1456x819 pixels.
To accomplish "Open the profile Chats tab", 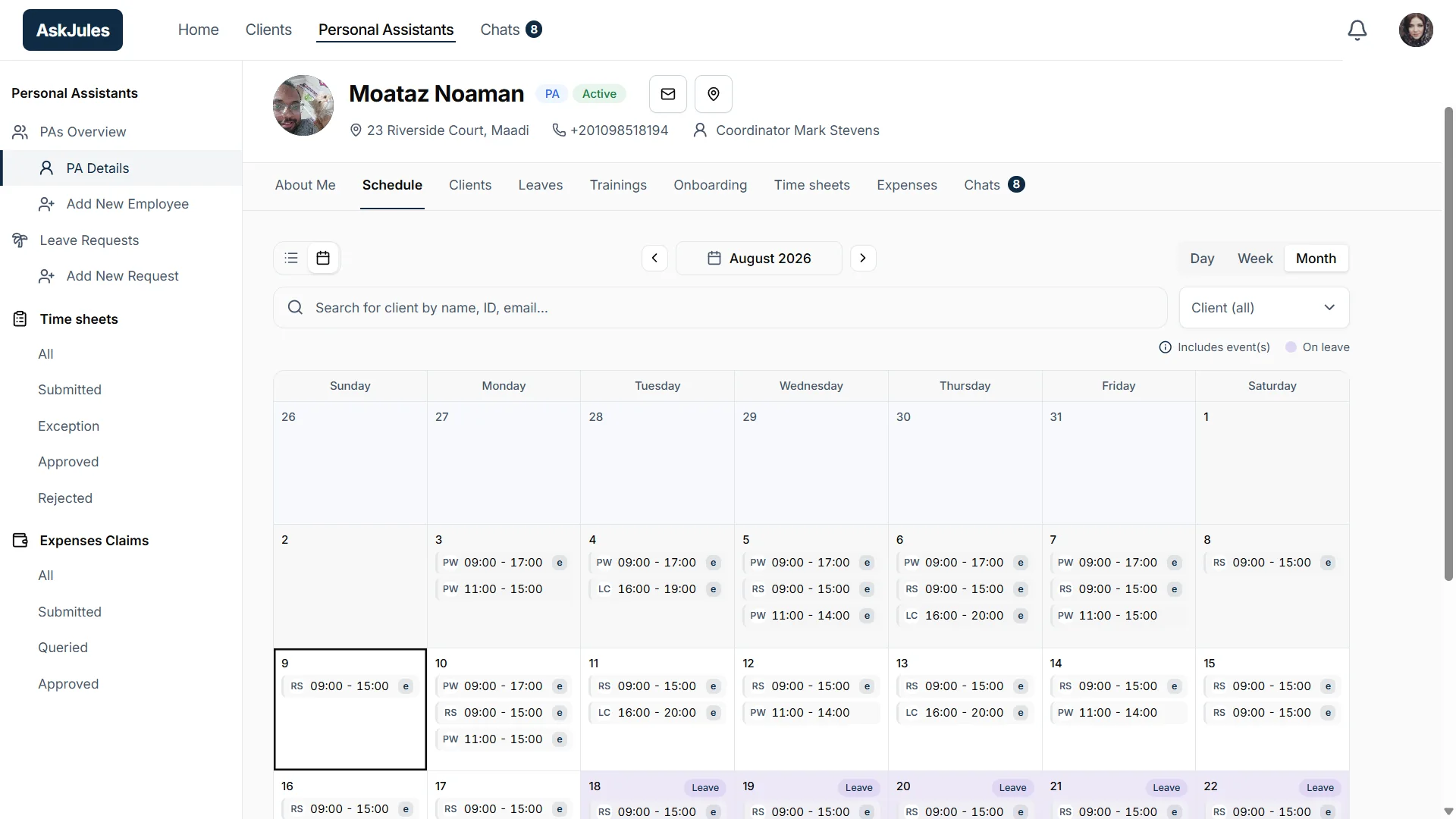I will tap(994, 185).
